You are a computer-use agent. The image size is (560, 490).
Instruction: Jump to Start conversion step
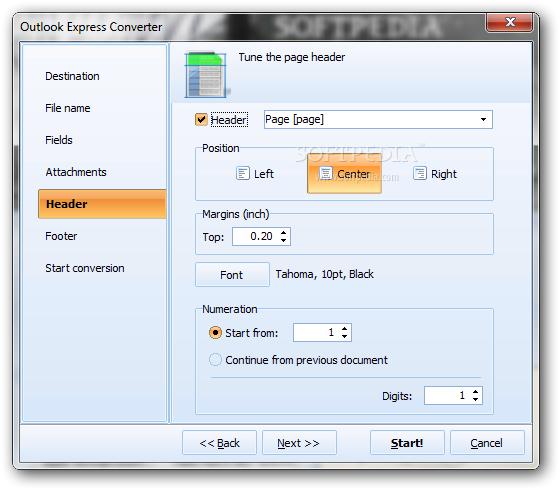pyautogui.click(x=85, y=268)
